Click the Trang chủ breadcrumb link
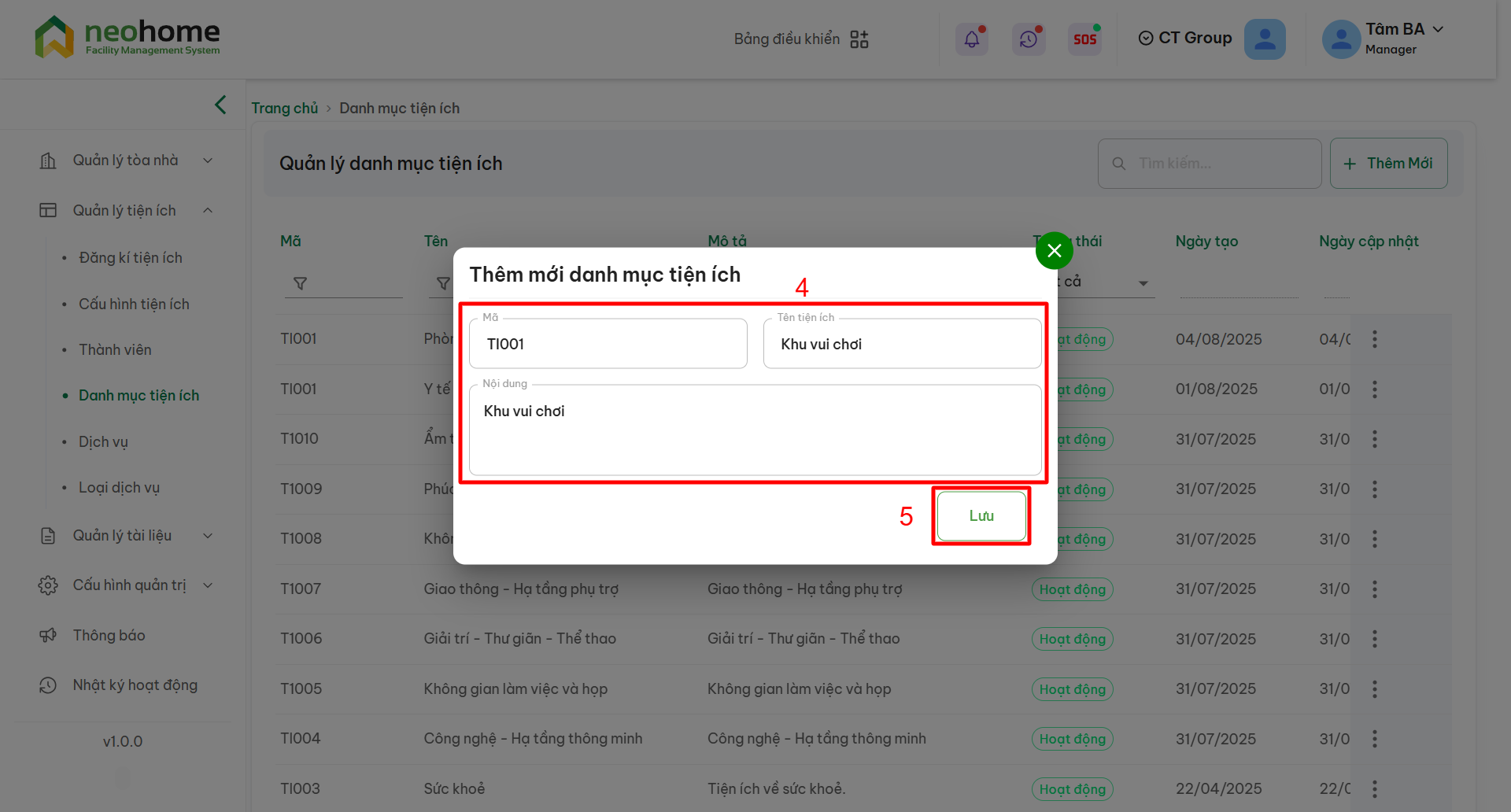This screenshot has height=812, width=1511. coord(284,109)
